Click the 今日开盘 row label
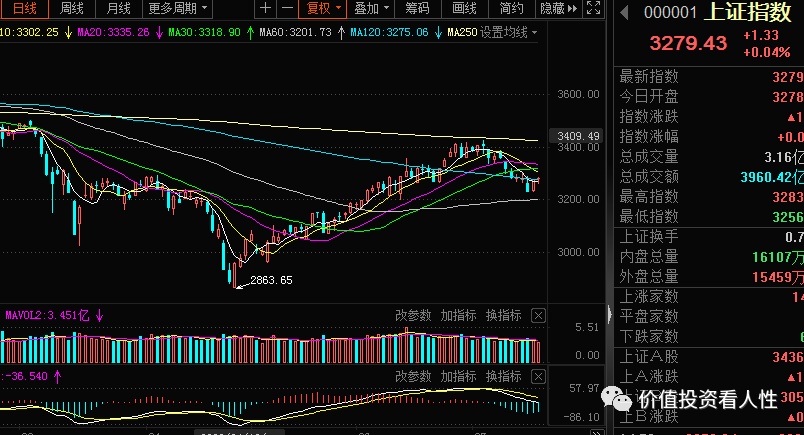The height and width of the screenshot is (435, 804). (x=649, y=96)
